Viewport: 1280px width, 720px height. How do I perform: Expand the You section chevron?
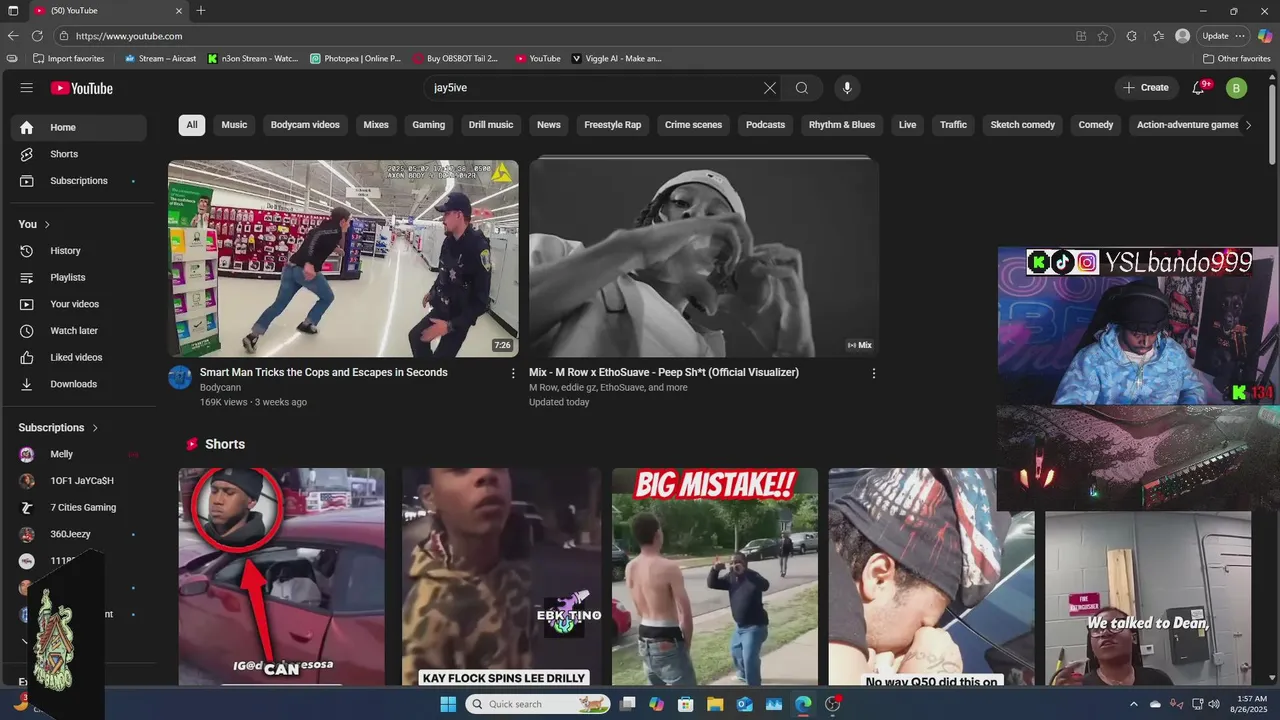tap(47, 224)
